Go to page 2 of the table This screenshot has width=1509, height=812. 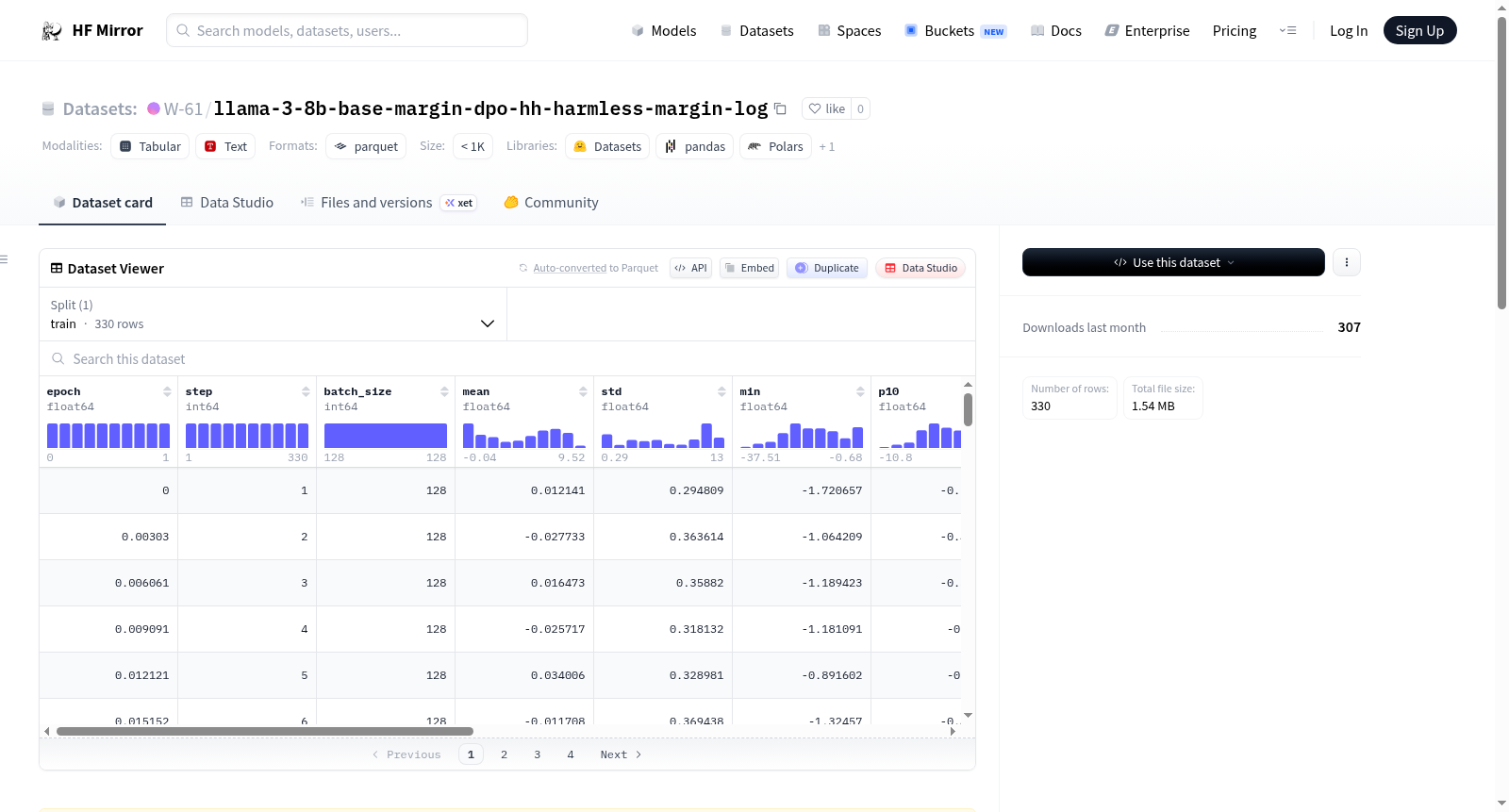pos(505,754)
